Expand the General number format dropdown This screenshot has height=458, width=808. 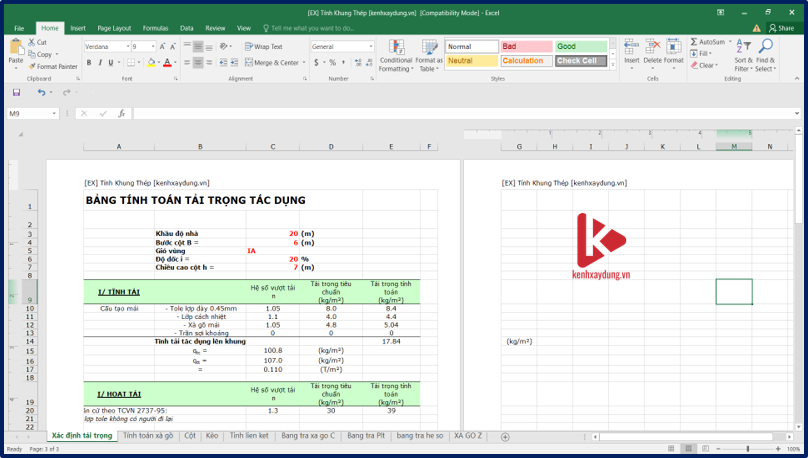click(x=371, y=47)
